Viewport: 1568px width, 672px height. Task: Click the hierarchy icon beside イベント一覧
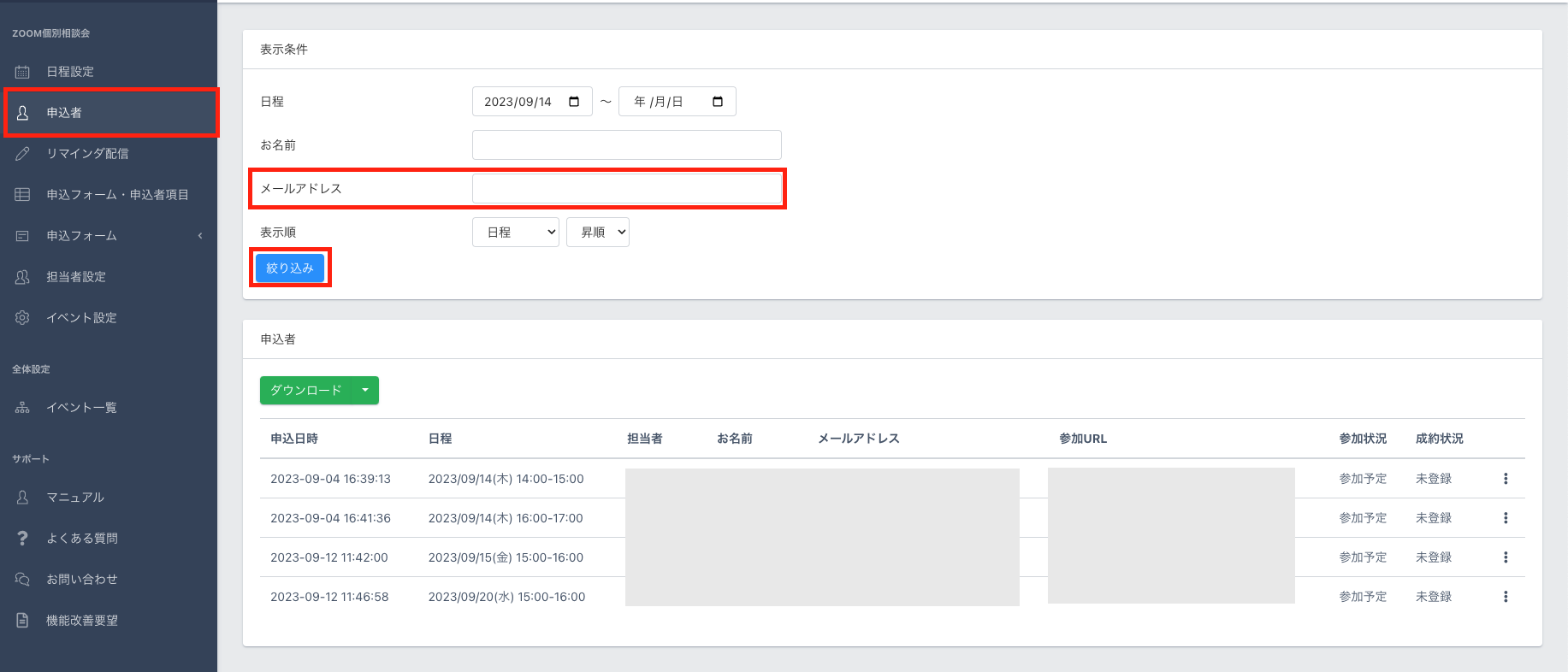(x=22, y=408)
